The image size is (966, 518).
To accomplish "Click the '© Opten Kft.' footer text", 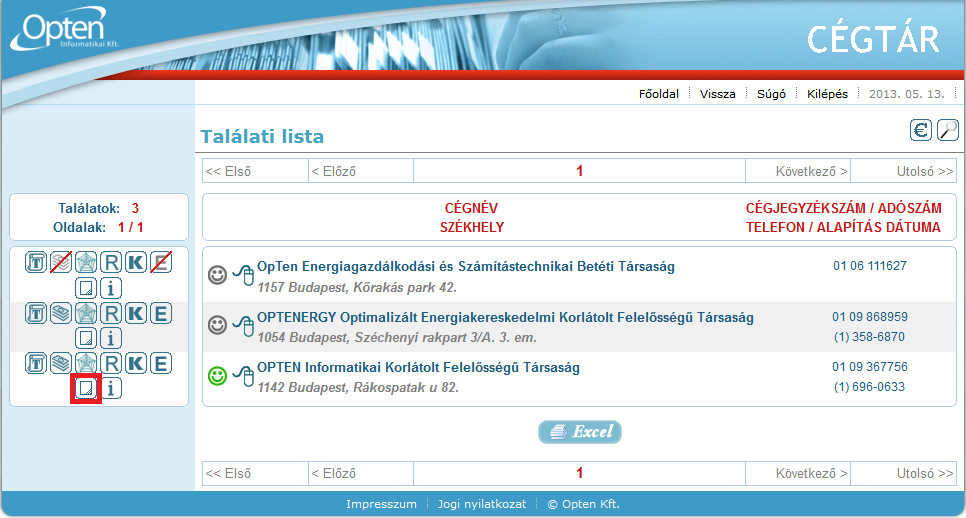I will (x=583, y=504).
